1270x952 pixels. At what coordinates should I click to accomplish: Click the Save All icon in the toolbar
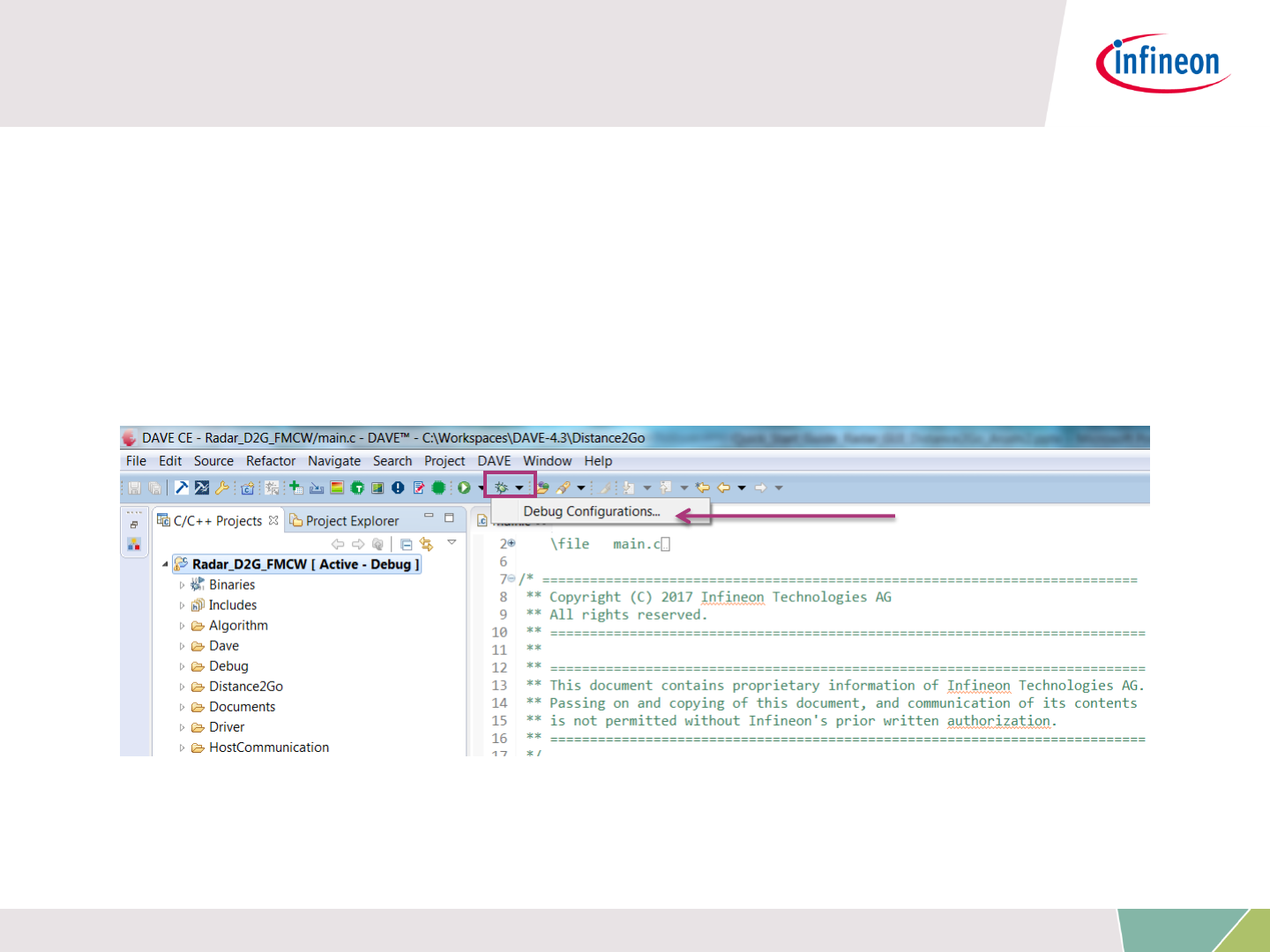pyautogui.click(x=155, y=487)
